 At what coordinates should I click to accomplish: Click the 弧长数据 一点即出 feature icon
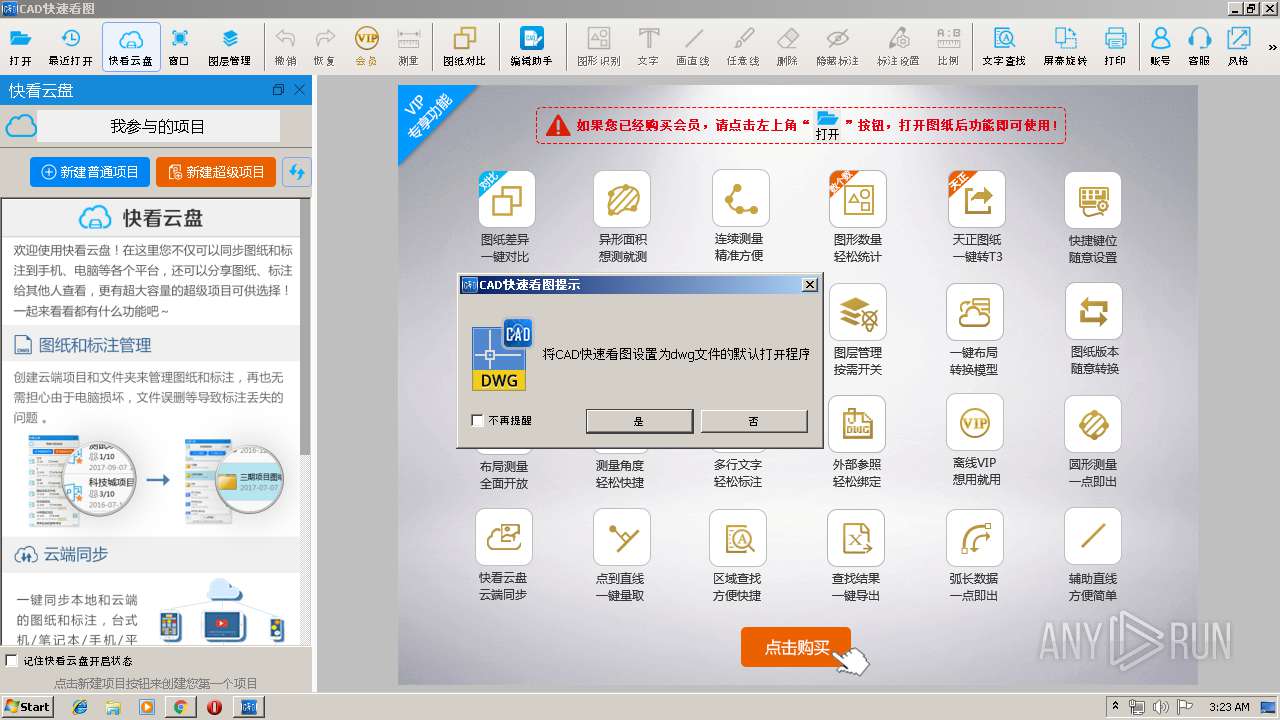pyautogui.click(x=975, y=537)
